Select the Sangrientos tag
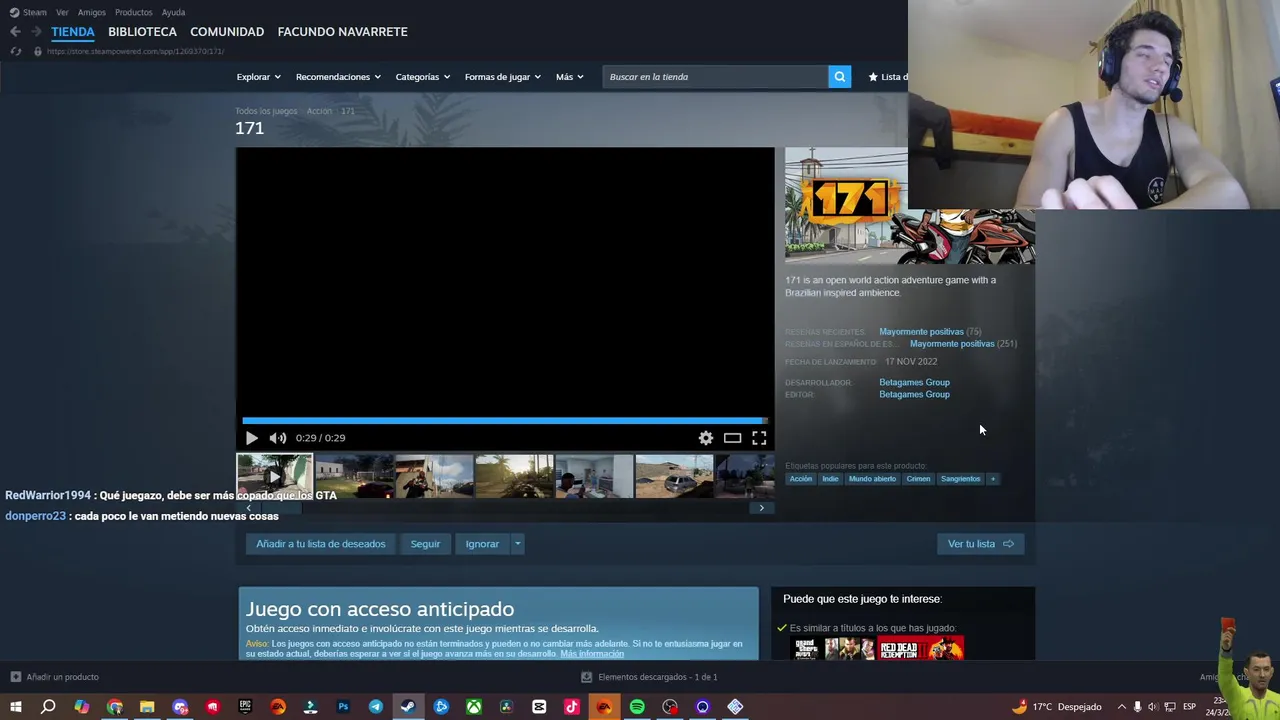The width and height of the screenshot is (1280, 720). pos(960,479)
